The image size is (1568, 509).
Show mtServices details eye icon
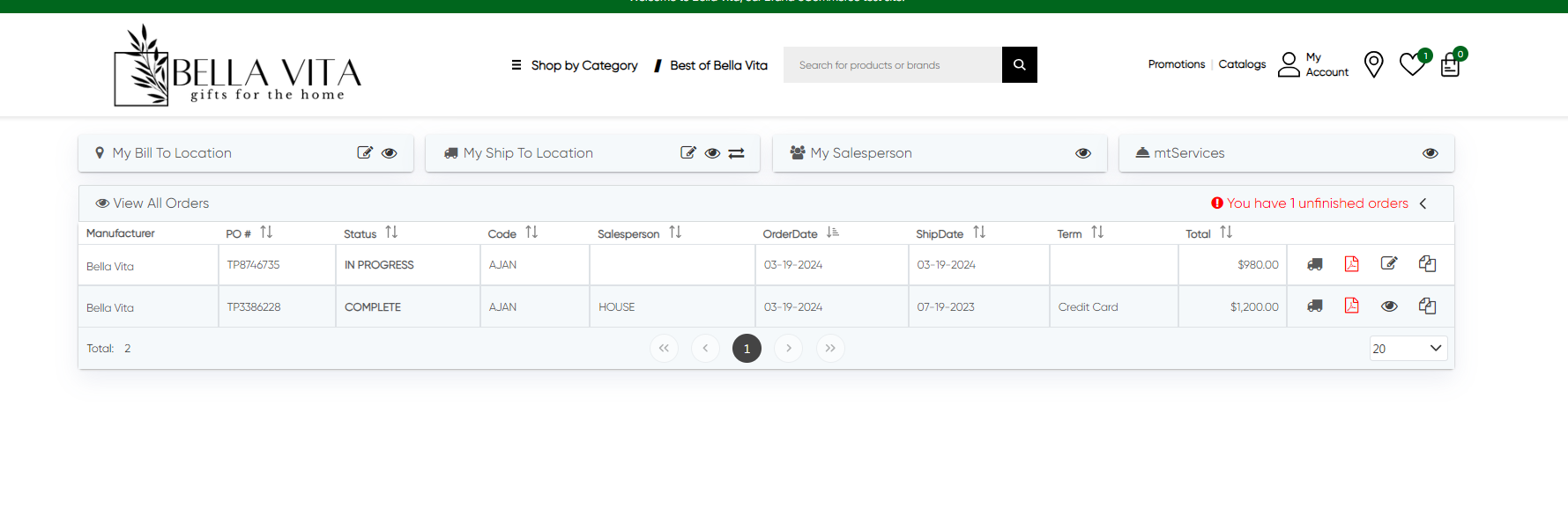1431,153
